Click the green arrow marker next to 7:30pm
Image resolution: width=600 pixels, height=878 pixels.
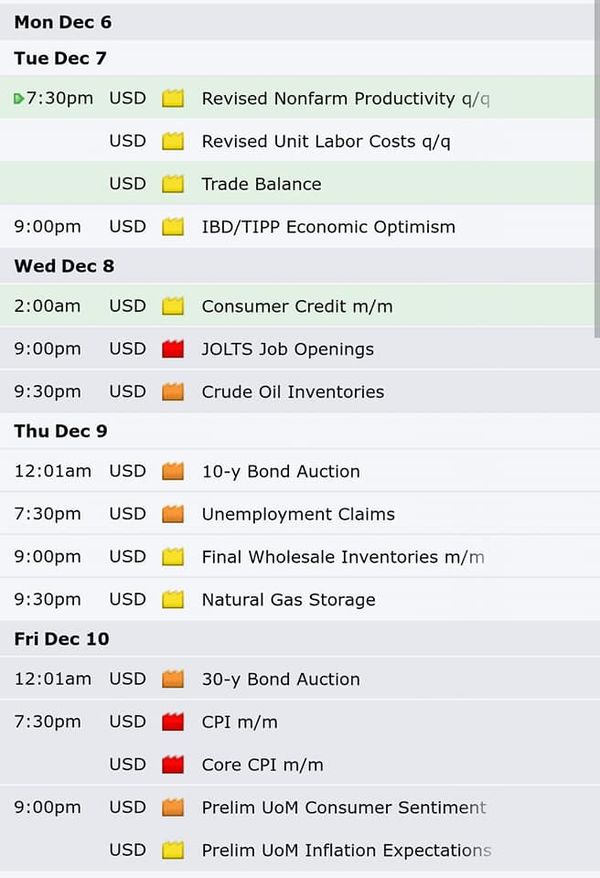pos(18,99)
